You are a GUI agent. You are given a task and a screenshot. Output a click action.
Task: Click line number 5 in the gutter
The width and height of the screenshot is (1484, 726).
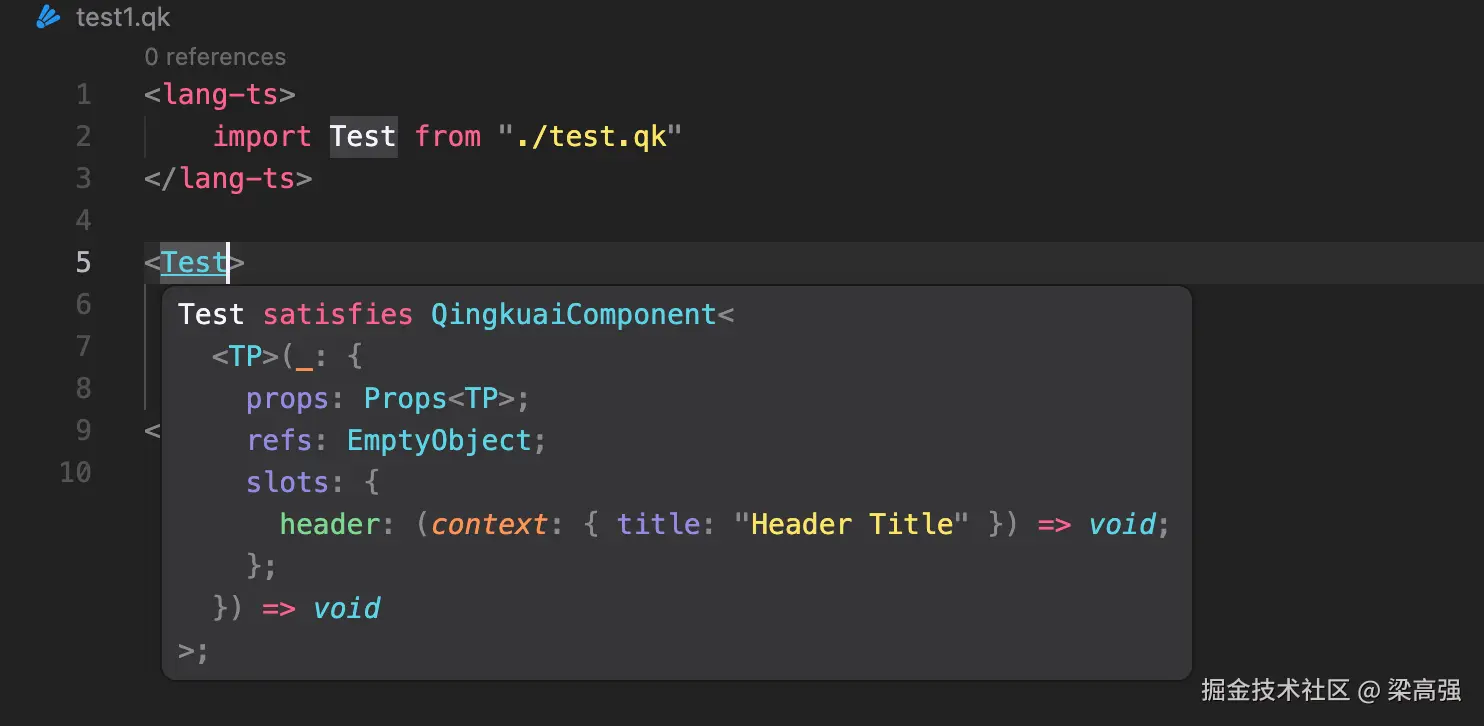click(83, 262)
